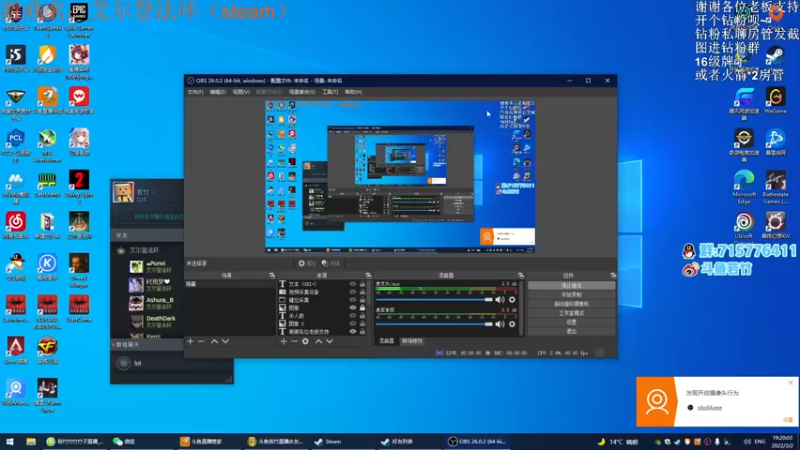Toggle visibility of 图像 source
The width and height of the screenshot is (800, 450).
pyautogui.click(x=353, y=308)
